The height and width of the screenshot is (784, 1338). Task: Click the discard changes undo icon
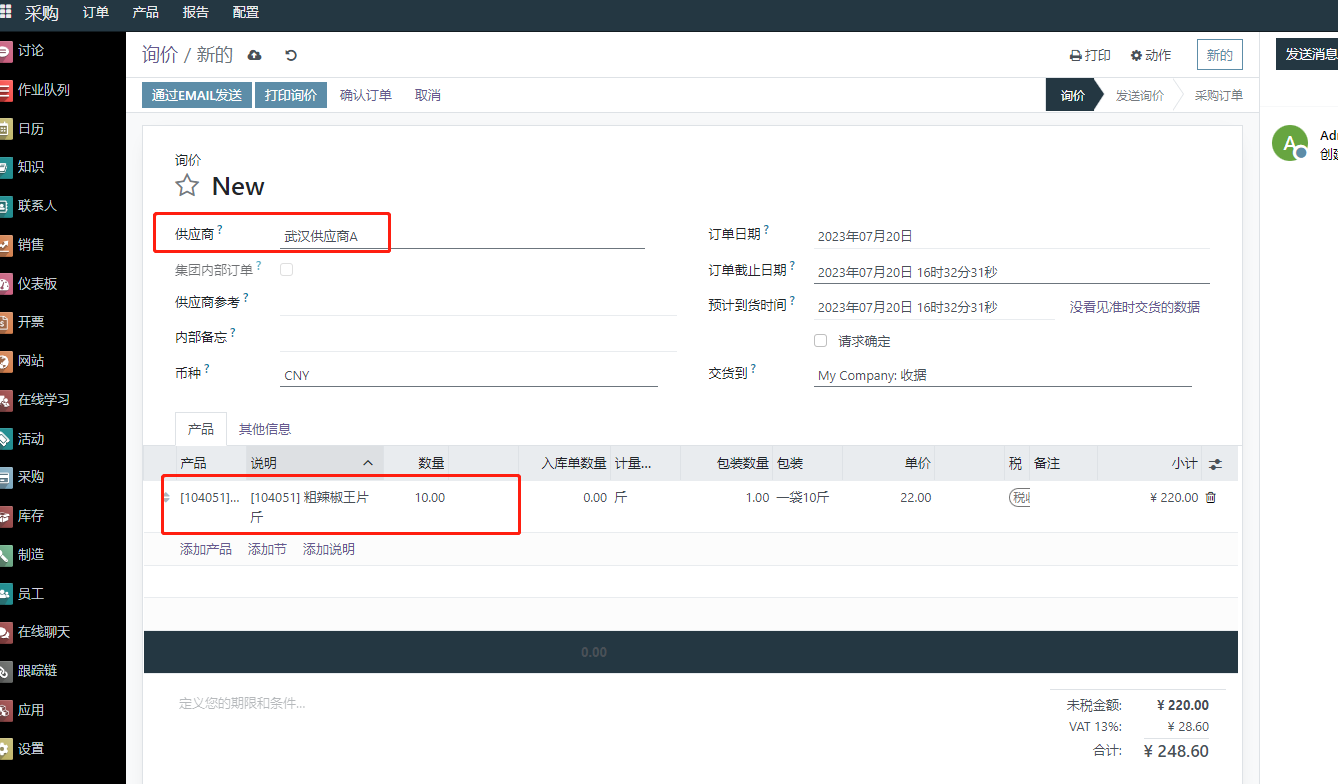[x=291, y=55]
